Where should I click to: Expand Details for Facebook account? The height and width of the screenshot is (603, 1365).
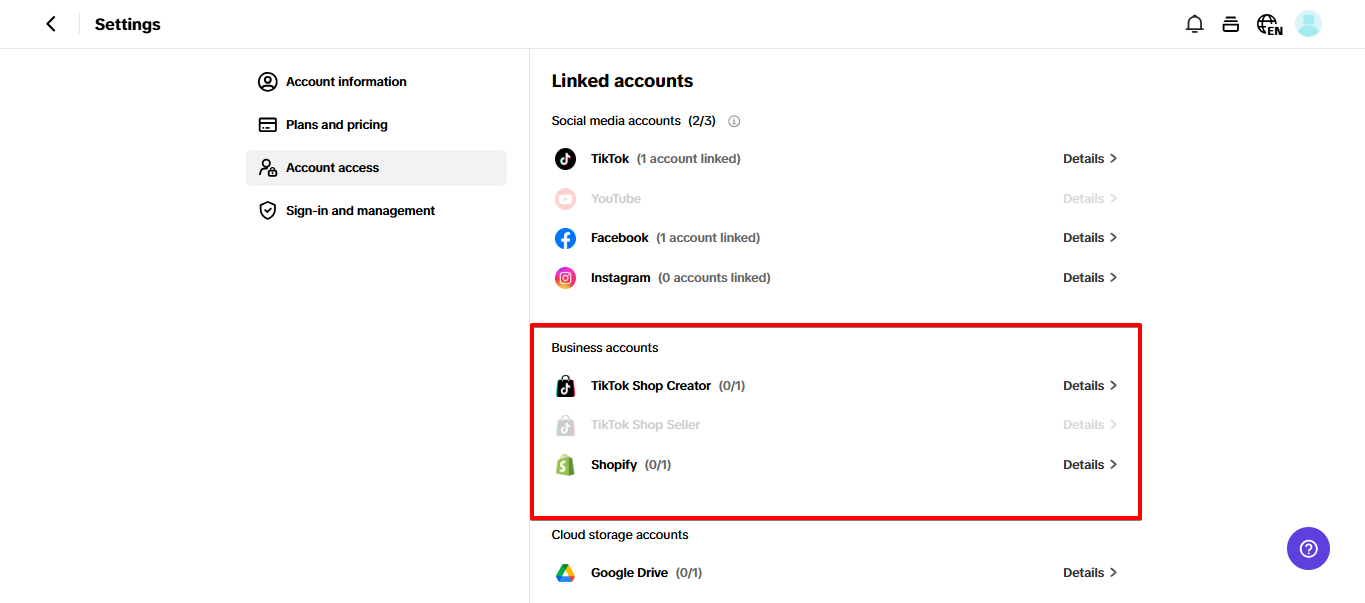tap(1089, 238)
